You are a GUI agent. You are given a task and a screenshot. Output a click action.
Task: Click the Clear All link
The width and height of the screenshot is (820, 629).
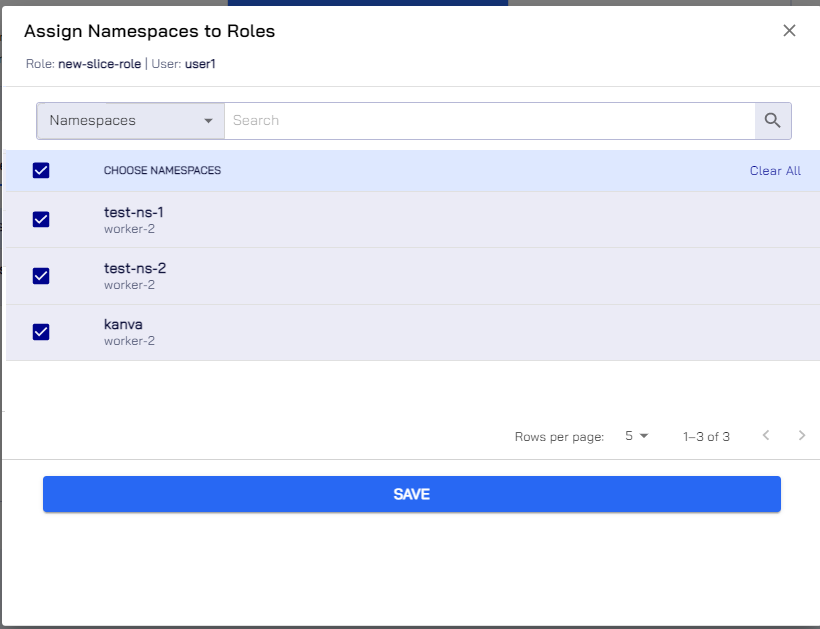[x=775, y=171]
